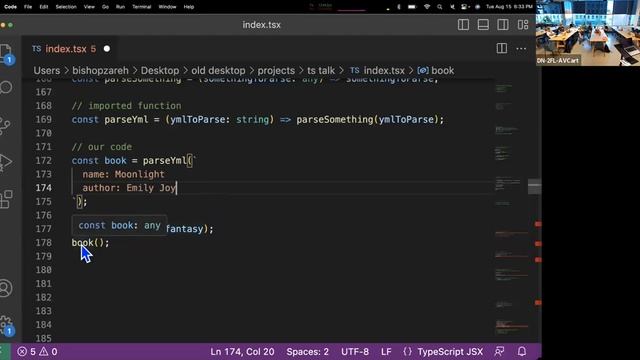Viewport: 640px width, 360px height.
Task: Toggle the bottom panel layout icon
Action: (483, 25)
